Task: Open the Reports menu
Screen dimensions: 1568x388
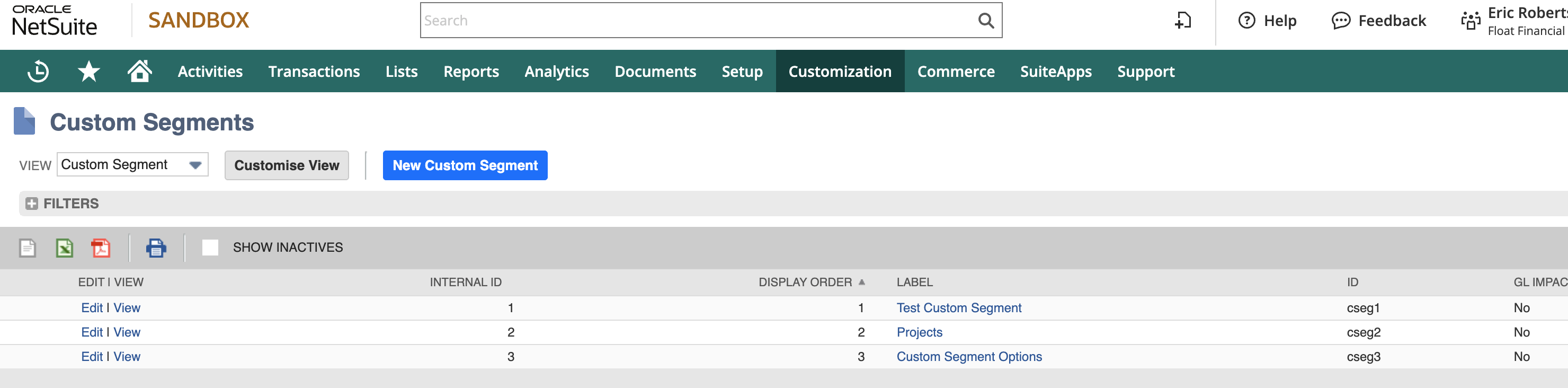Action: click(470, 71)
